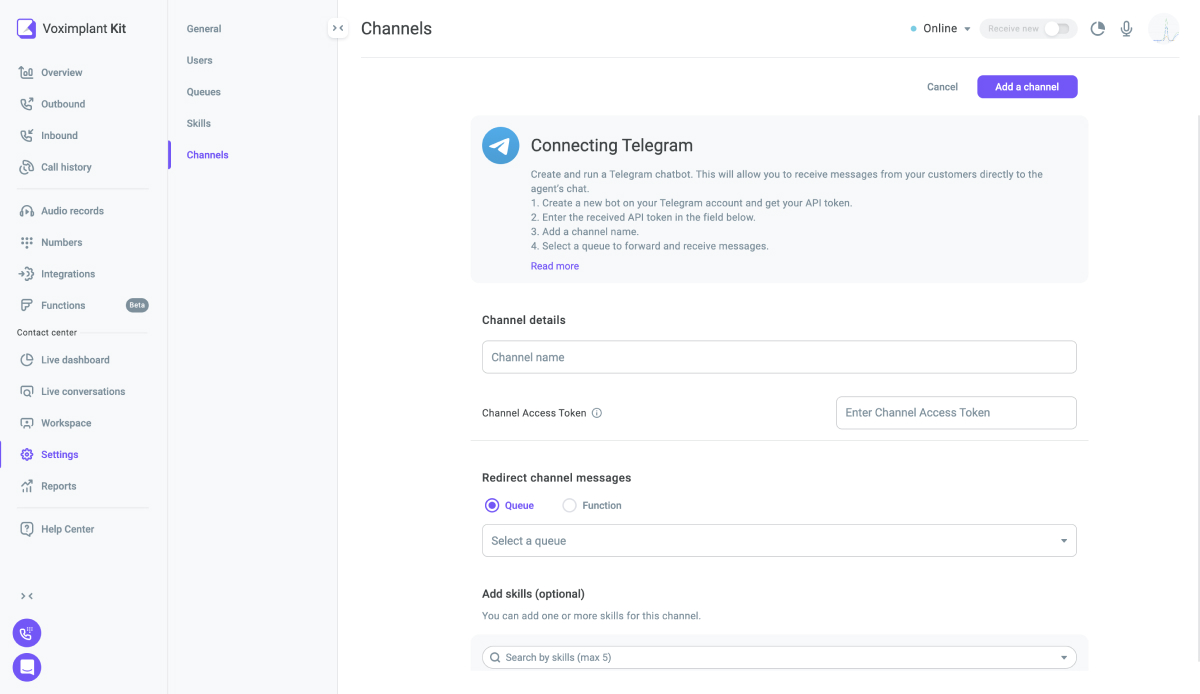Open Overview via its chart icon
1200x694 pixels.
pos(27,73)
